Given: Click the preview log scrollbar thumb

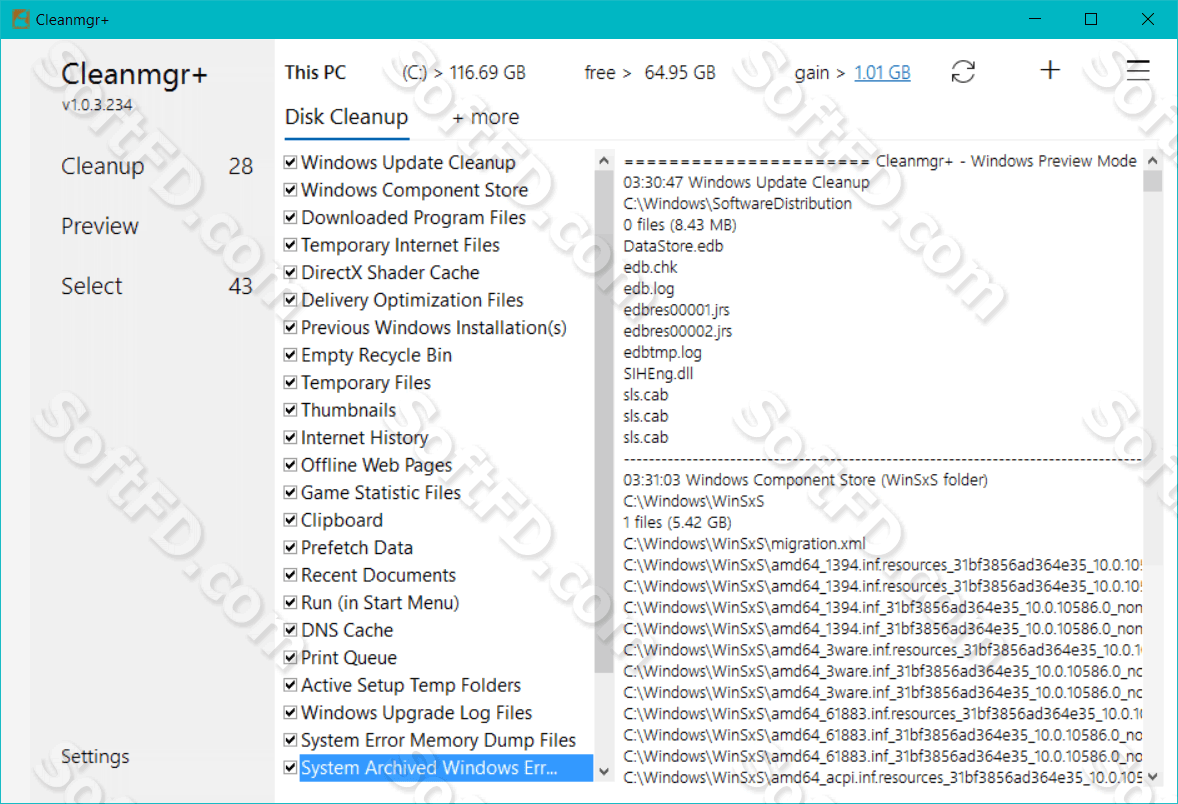Looking at the screenshot, I should (x=1152, y=181).
